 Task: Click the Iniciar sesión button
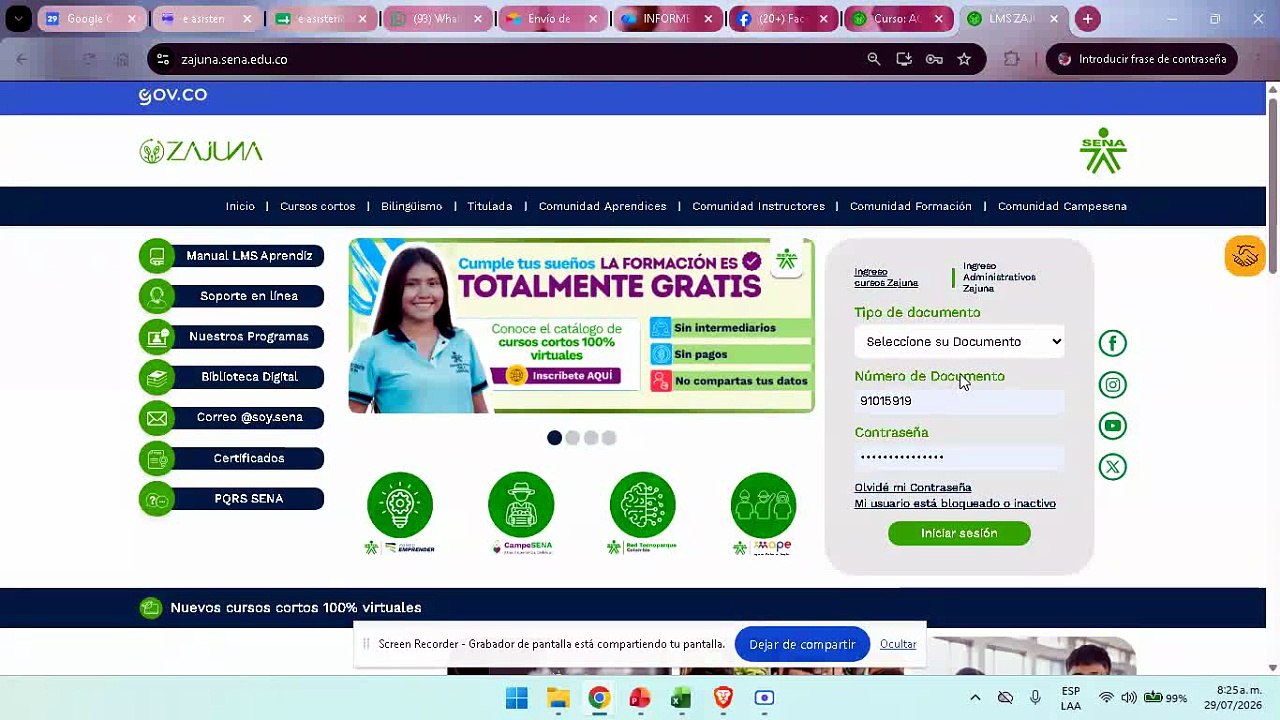coord(959,533)
